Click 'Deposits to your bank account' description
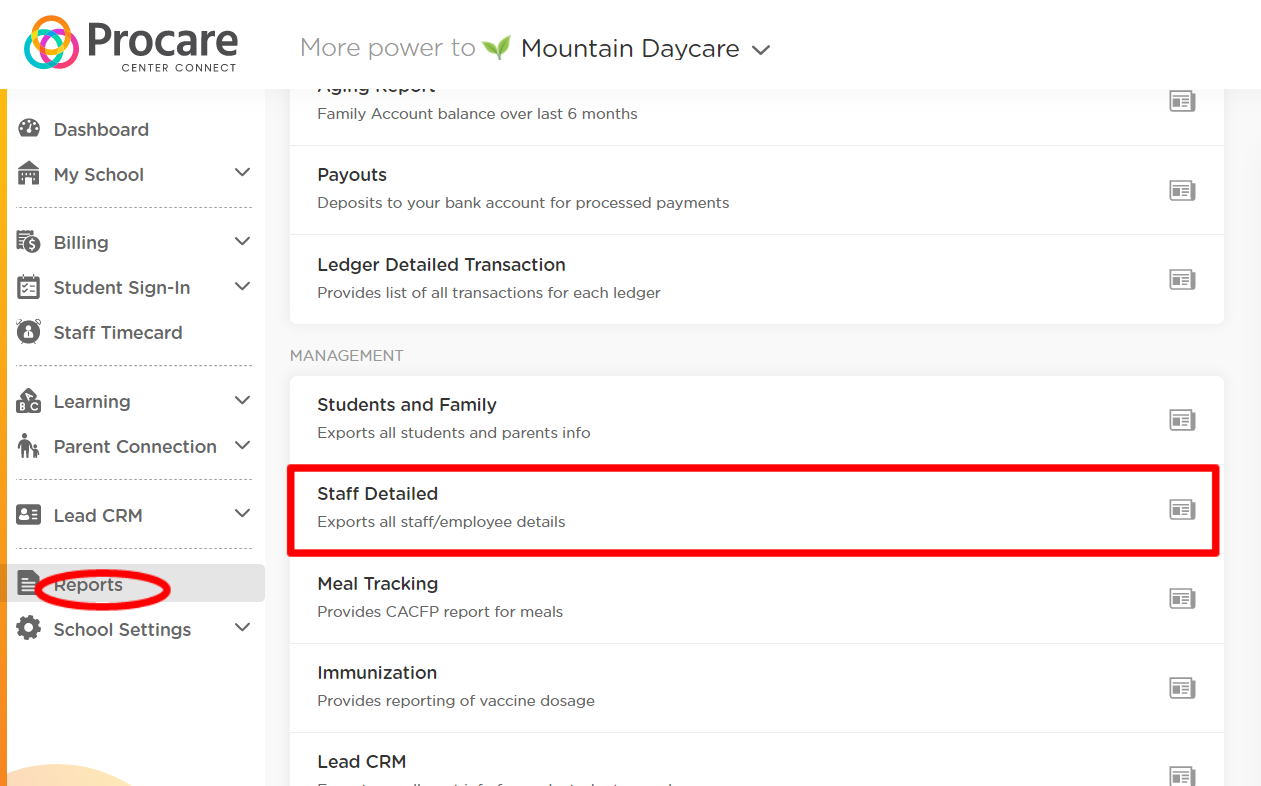This screenshot has width=1261, height=786. click(x=523, y=203)
